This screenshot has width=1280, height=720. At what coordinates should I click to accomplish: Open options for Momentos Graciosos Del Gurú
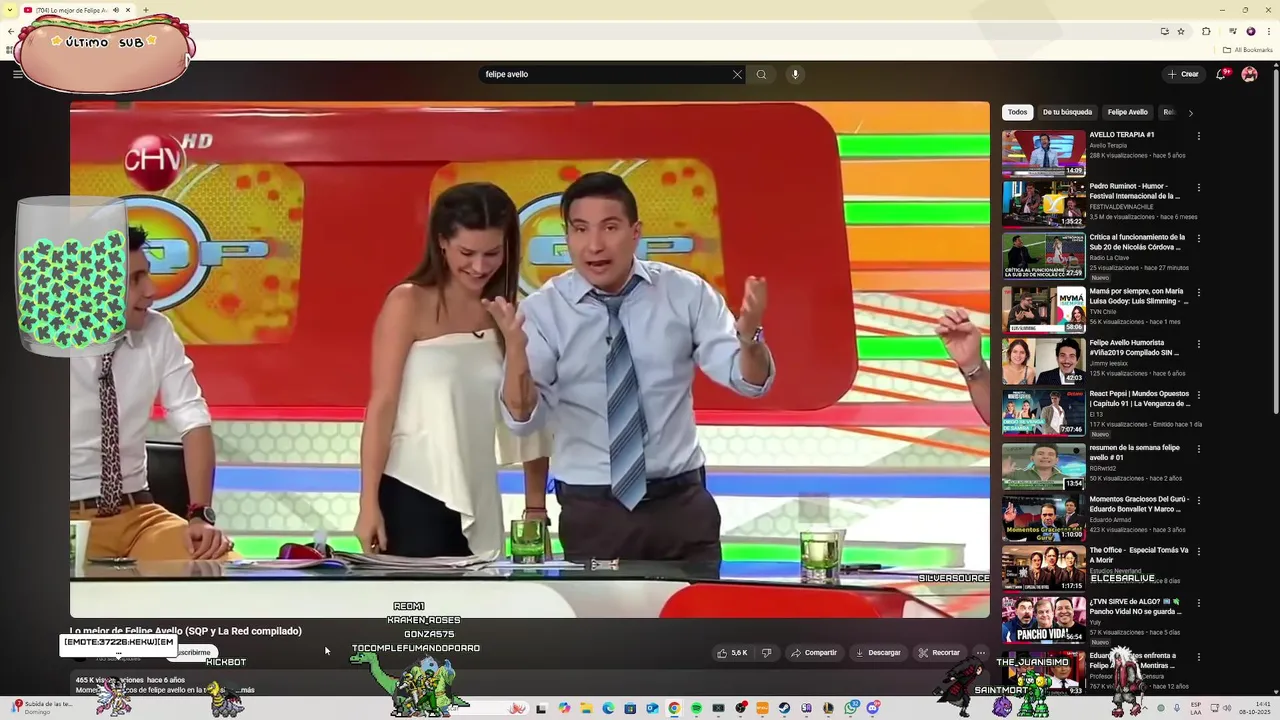(x=1198, y=500)
